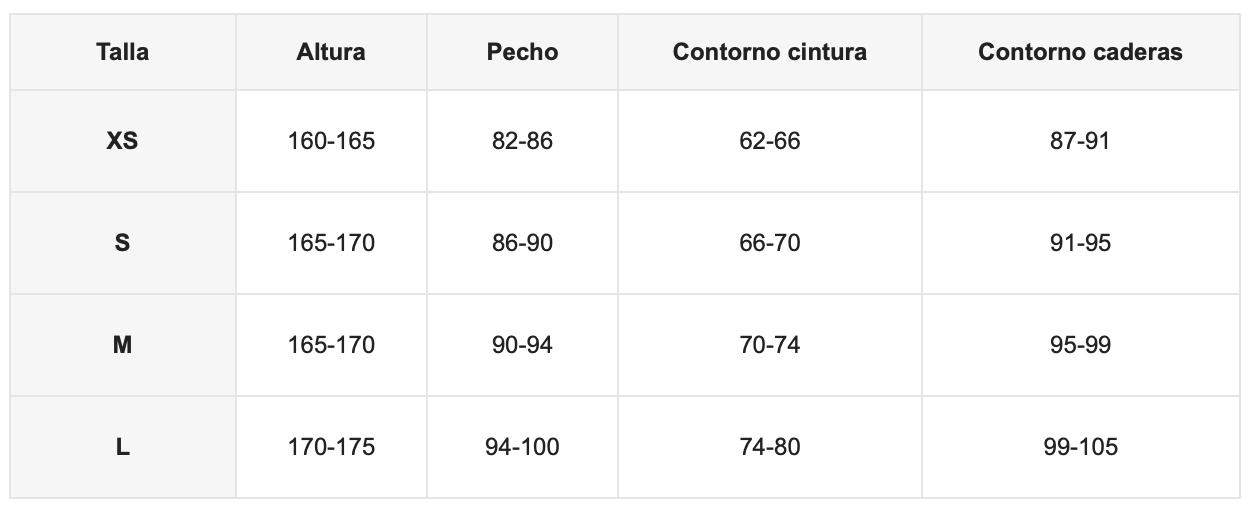Click the 170-175 height cell

(x=331, y=447)
